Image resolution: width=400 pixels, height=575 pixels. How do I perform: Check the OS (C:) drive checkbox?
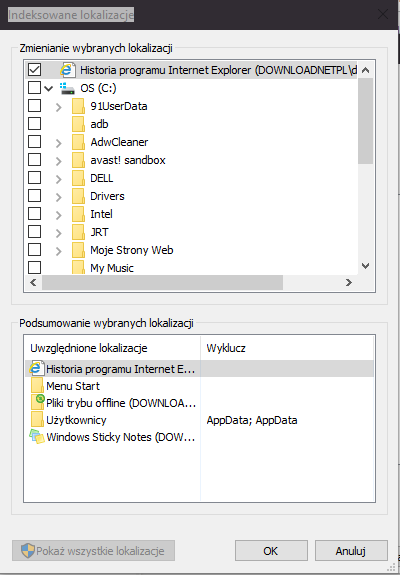(34, 88)
